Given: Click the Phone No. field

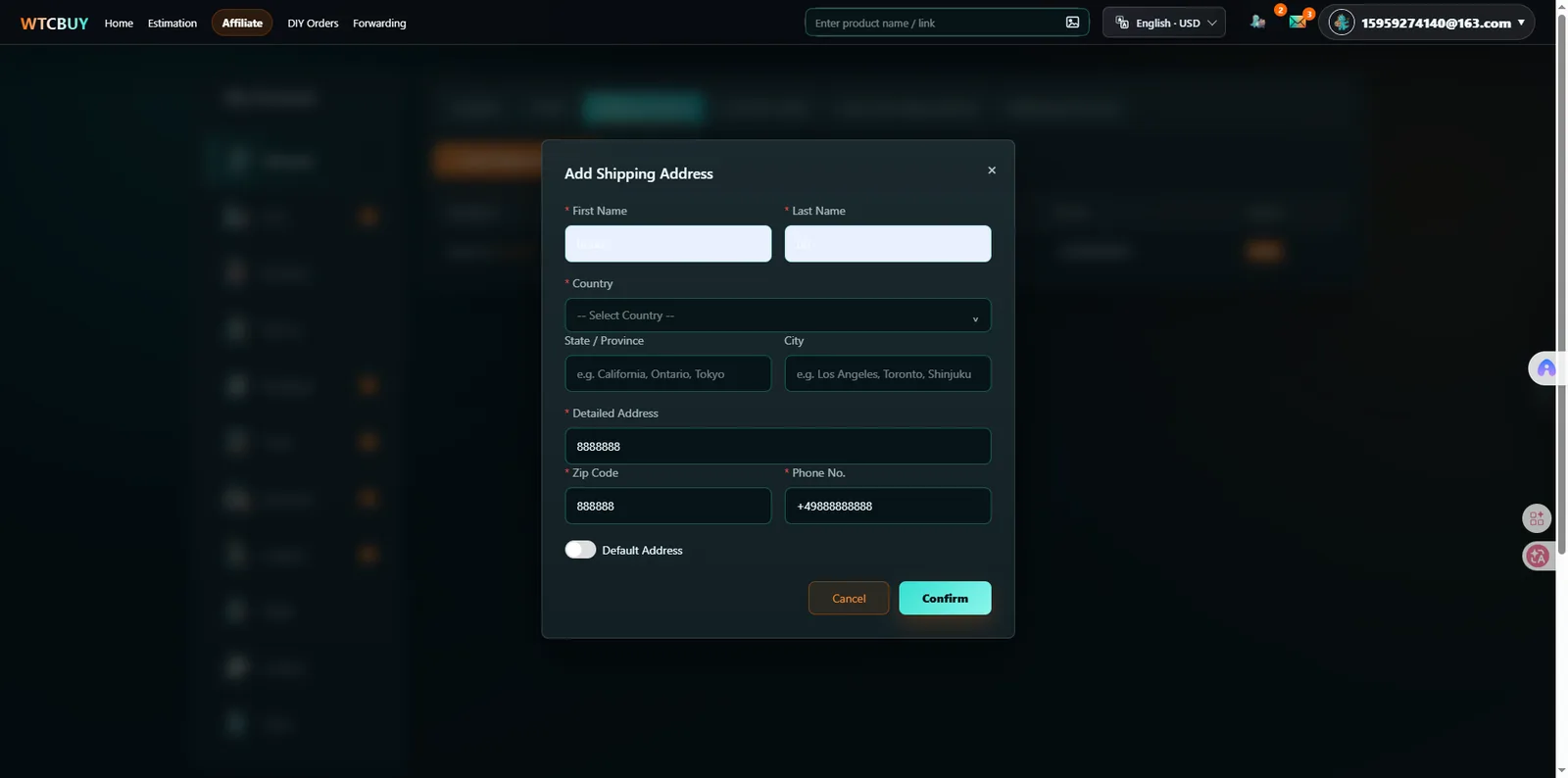Looking at the screenshot, I should pos(887,506).
